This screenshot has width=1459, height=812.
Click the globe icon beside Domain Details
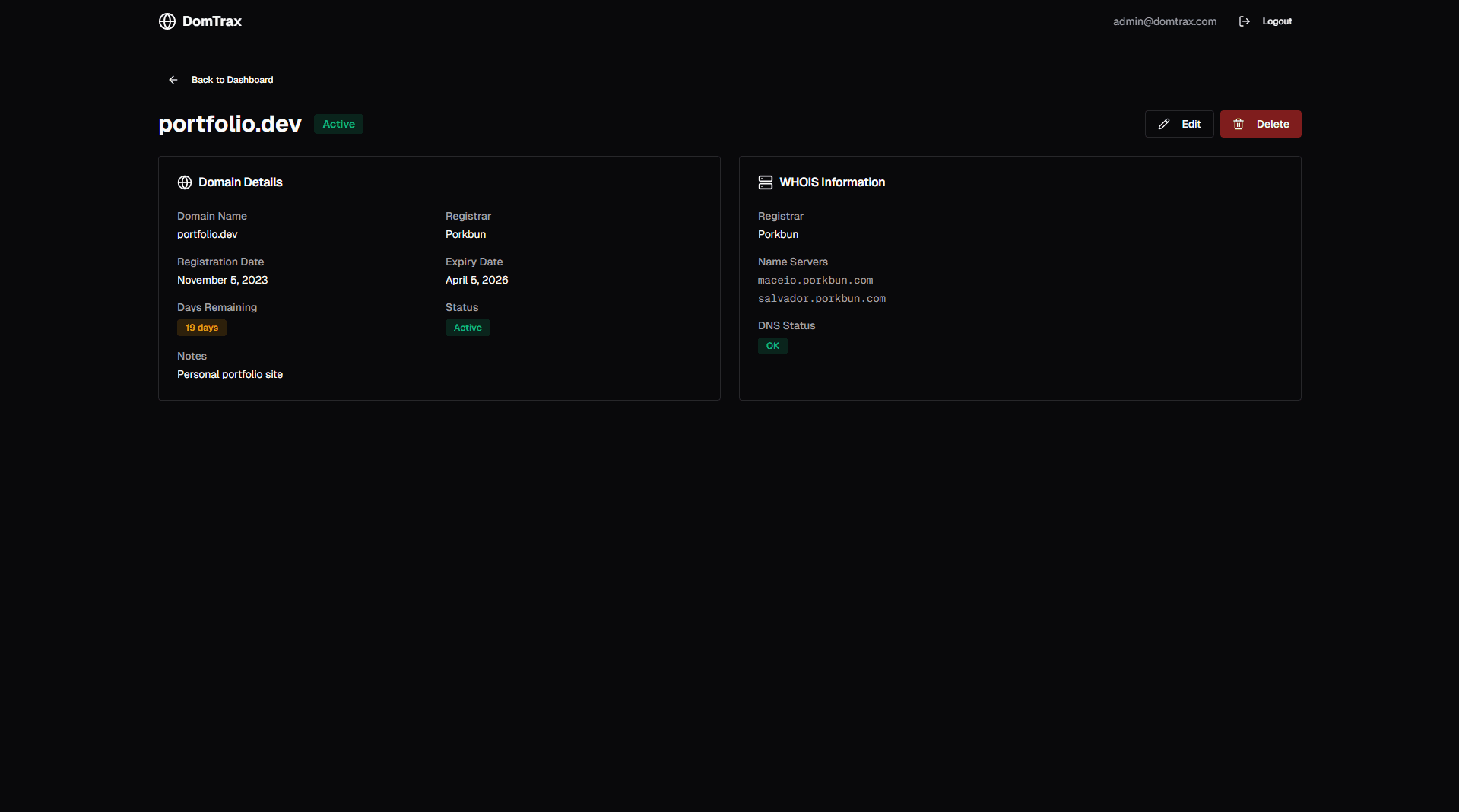click(184, 182)
